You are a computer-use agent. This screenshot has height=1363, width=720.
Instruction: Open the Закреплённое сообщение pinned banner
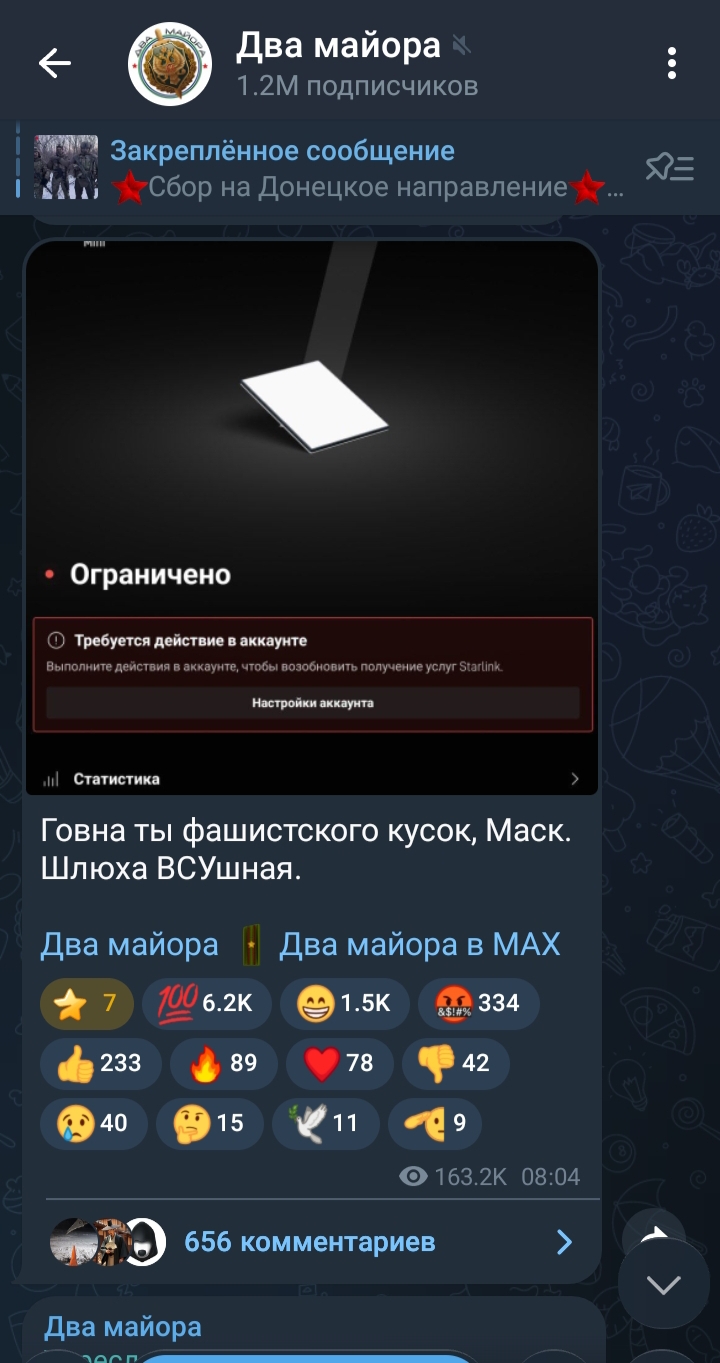click(330, 168)
